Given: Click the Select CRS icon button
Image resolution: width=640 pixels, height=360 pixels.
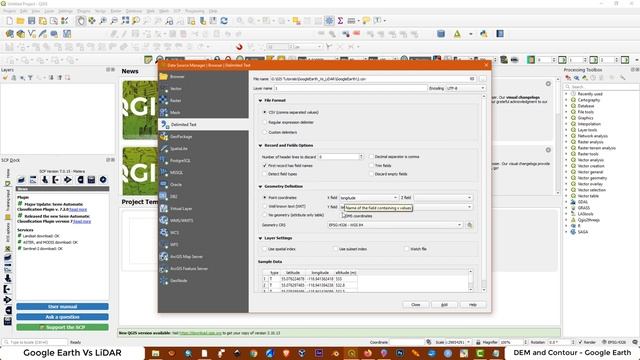Looking at the screenshot, I should [x=469, y=225].
